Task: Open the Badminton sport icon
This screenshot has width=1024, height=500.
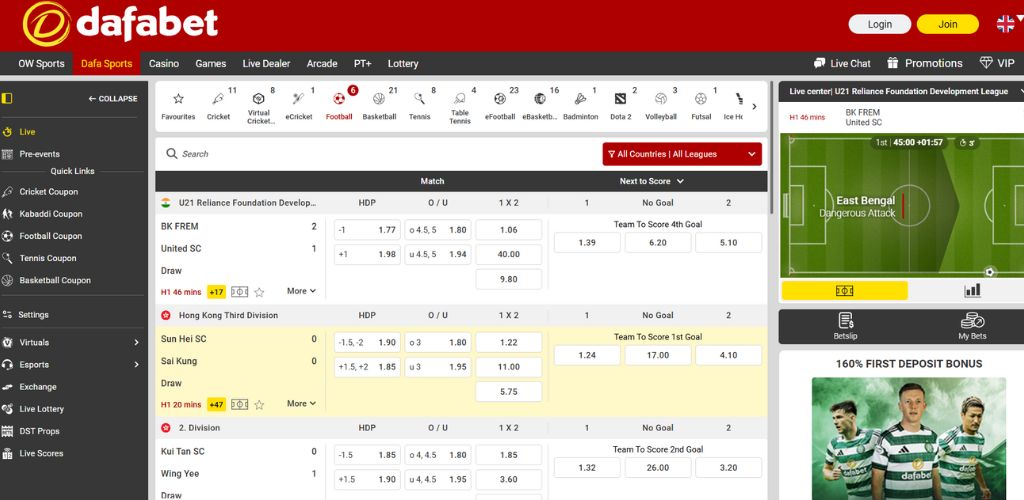Action: pyautogui.click(x=581, y=104)
